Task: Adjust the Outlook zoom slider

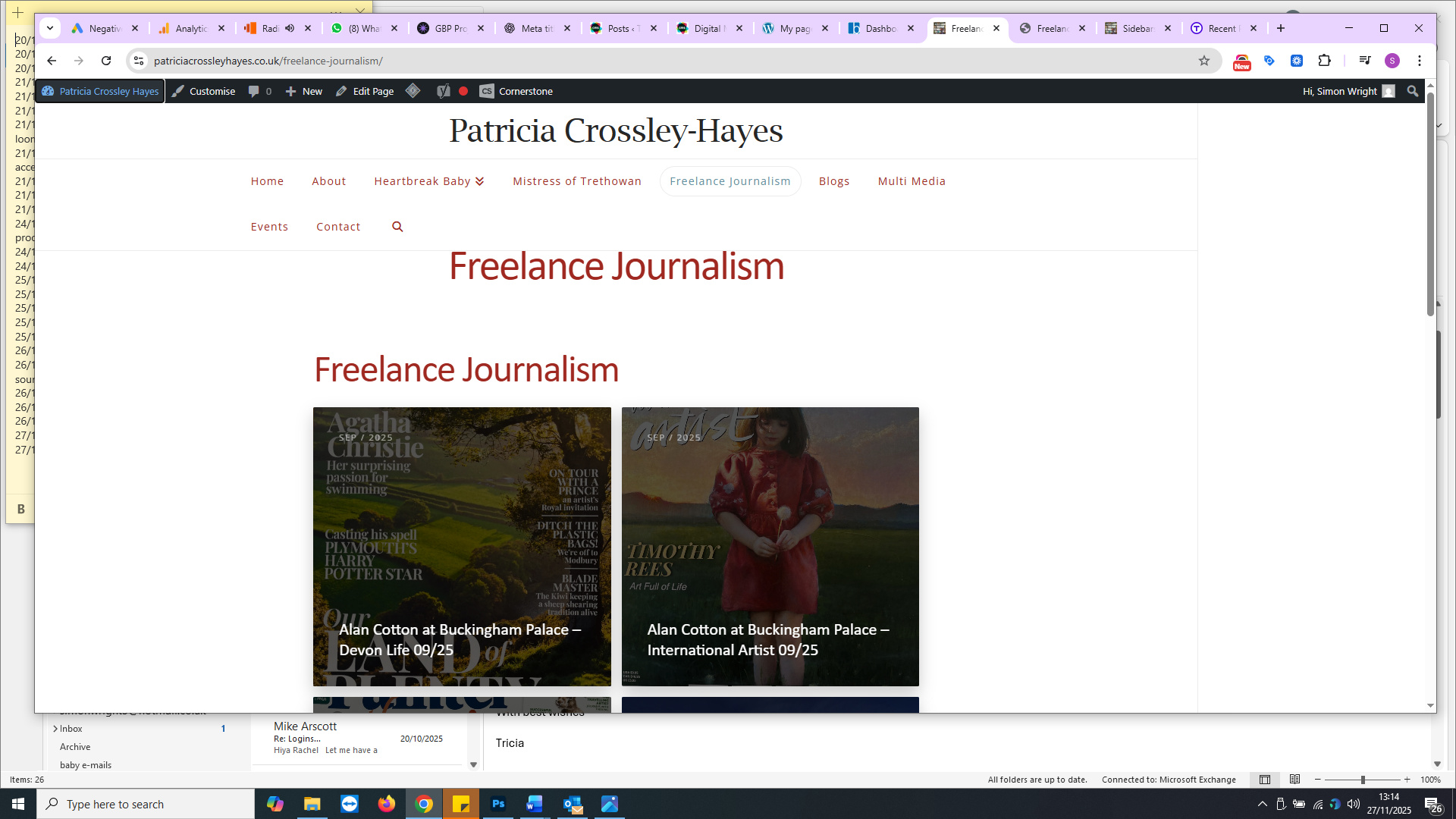Action: point(1363,780)
